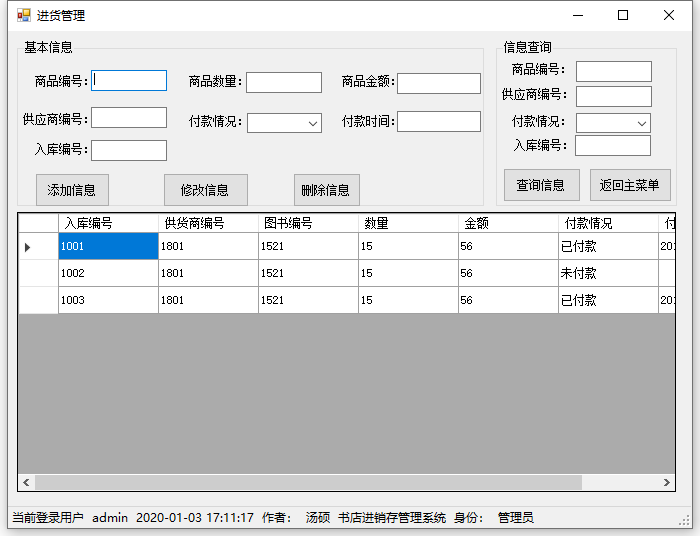Click the admin username in the status bar
Image resolution: width=700 pixels, height=536 pixels.
tap(110, 518)
